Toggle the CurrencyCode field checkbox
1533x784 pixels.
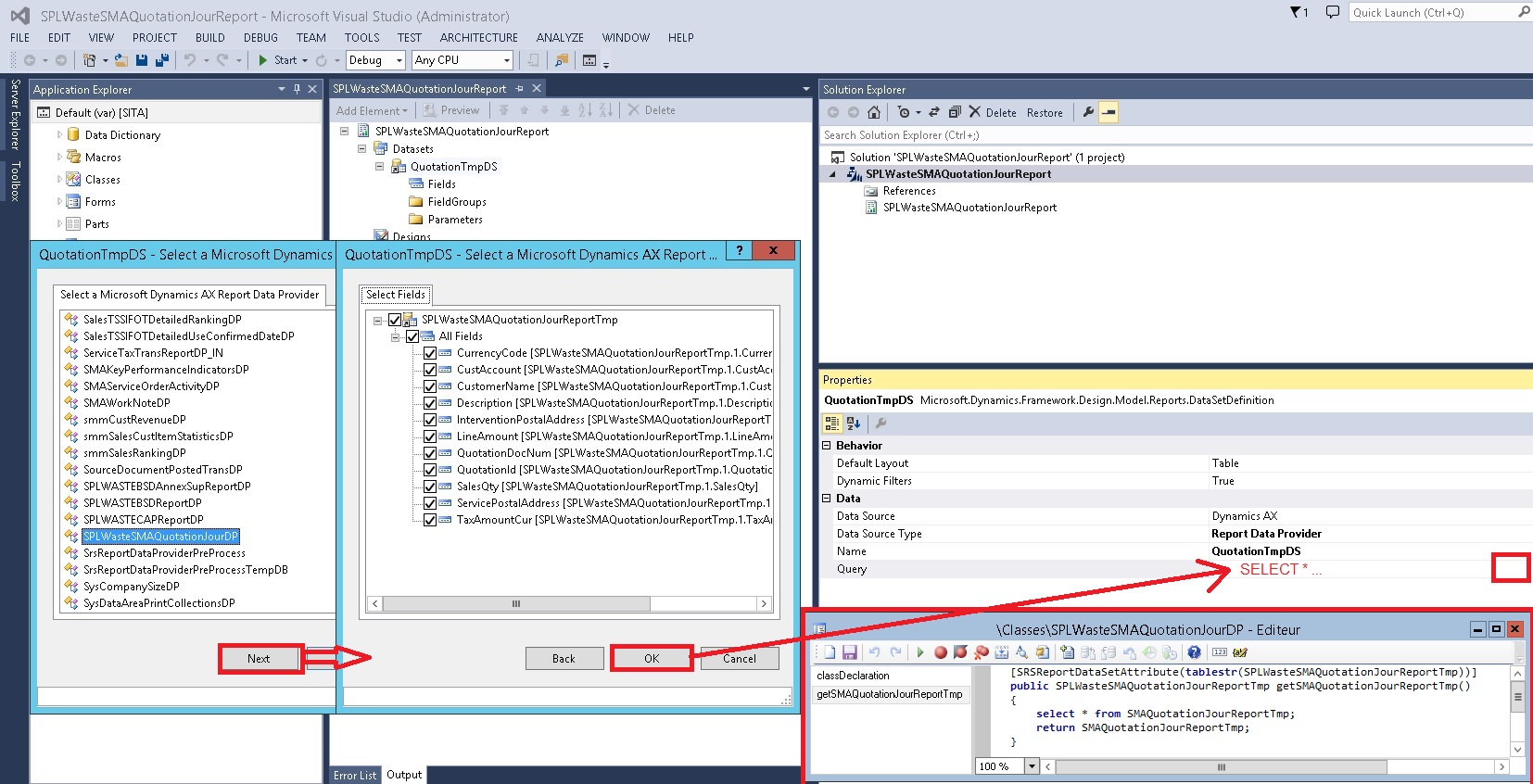point(430,353)
